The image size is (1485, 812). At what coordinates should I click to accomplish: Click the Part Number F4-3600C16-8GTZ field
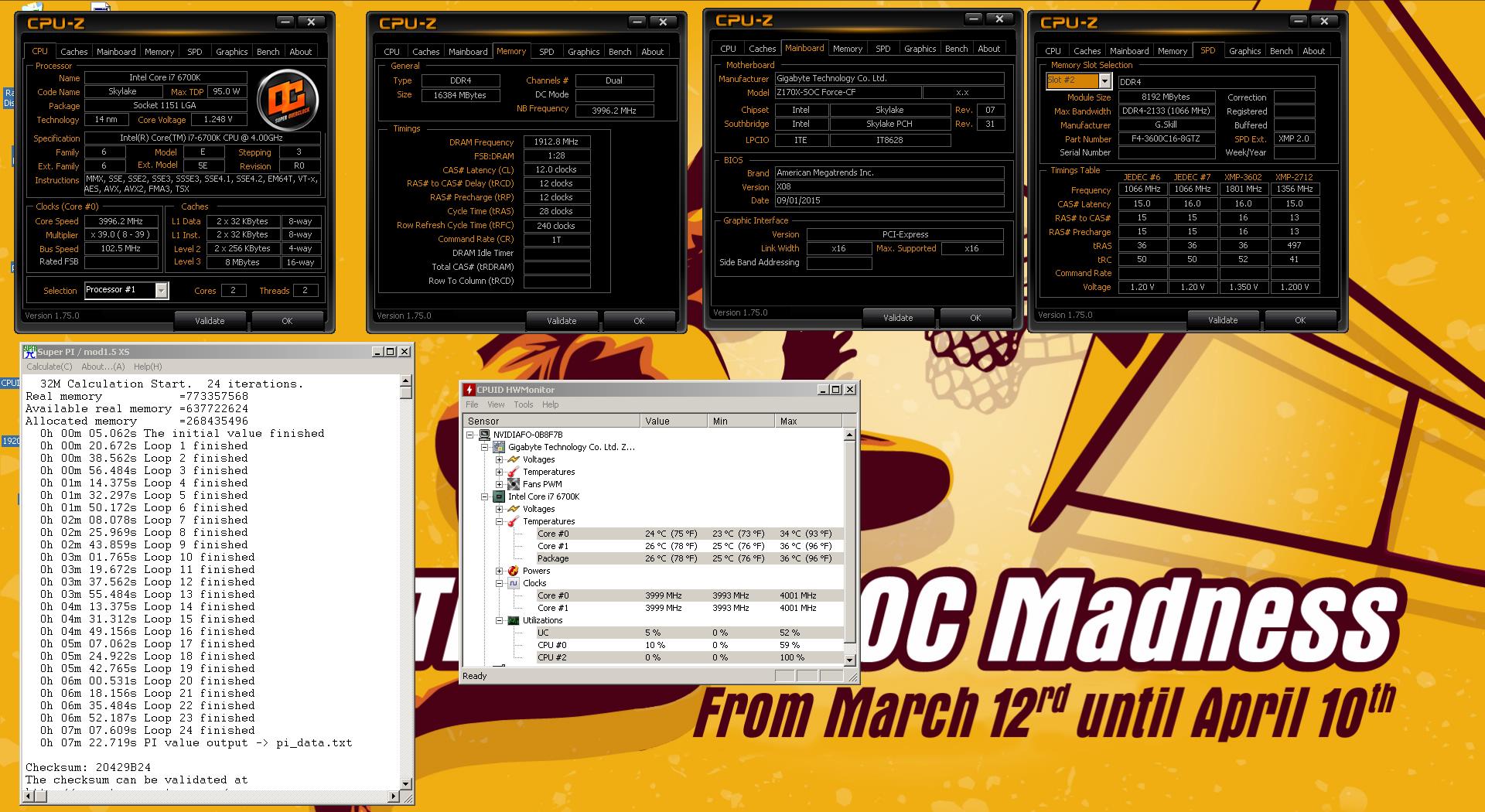tap(1166, 139)
